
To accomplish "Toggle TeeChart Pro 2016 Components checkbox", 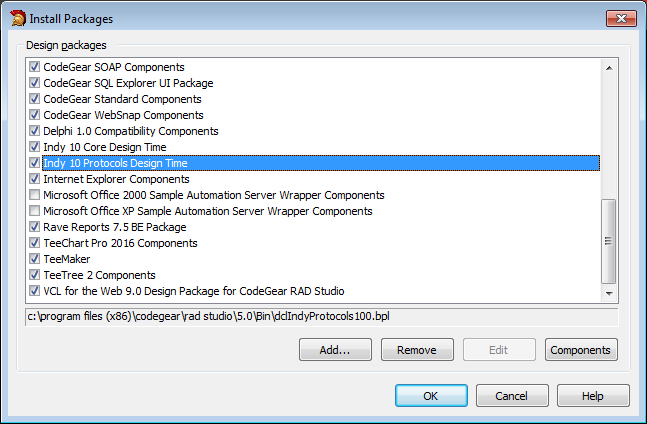I will coord(35,243).
